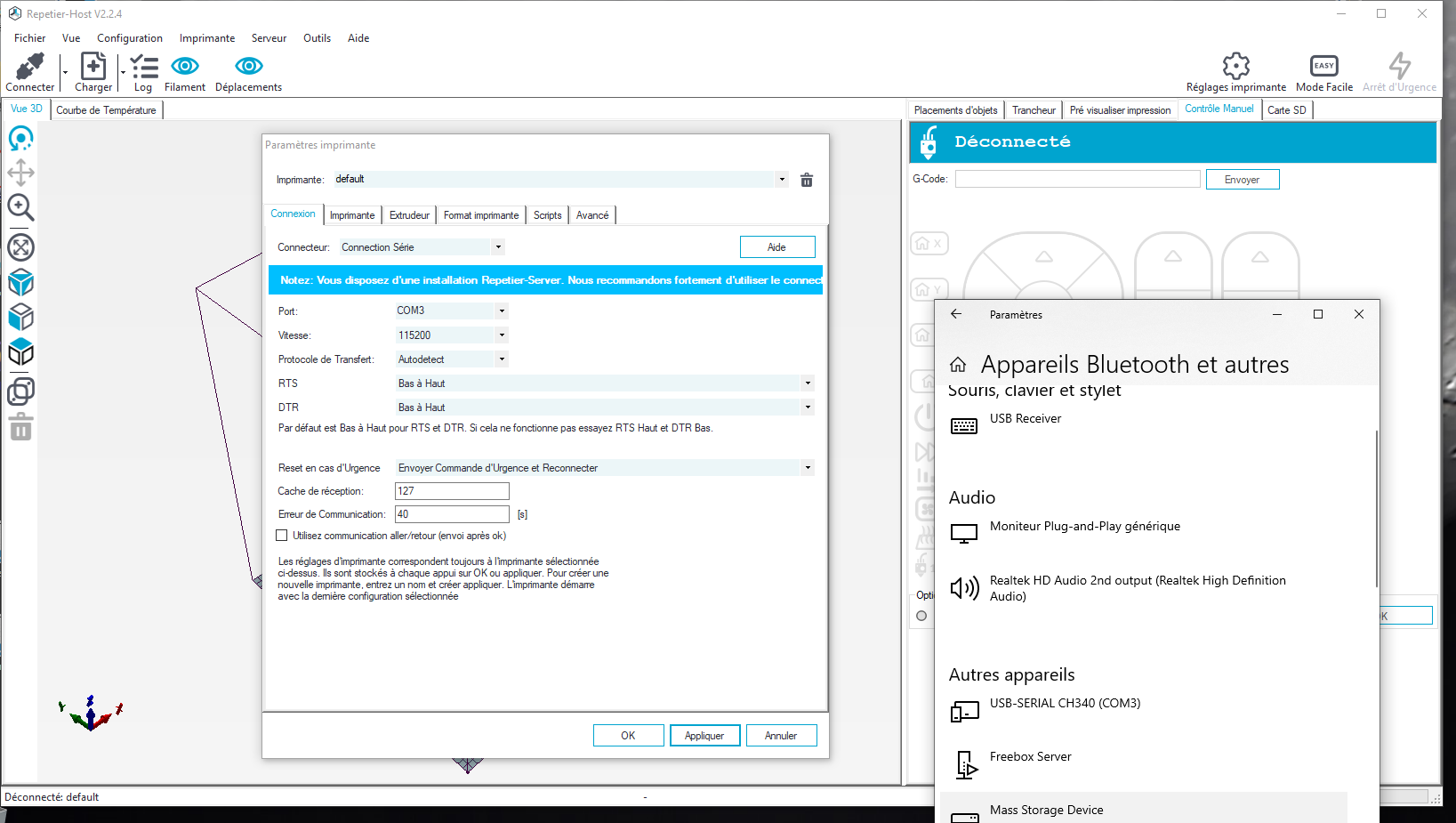Open the Serveur menu
Image resolution: width=1456 pixels, height=823 pixels.
(269, 38)
